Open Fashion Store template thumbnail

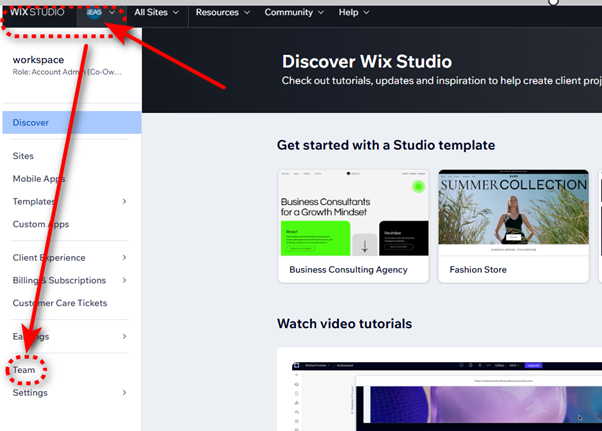pos(513,213)
